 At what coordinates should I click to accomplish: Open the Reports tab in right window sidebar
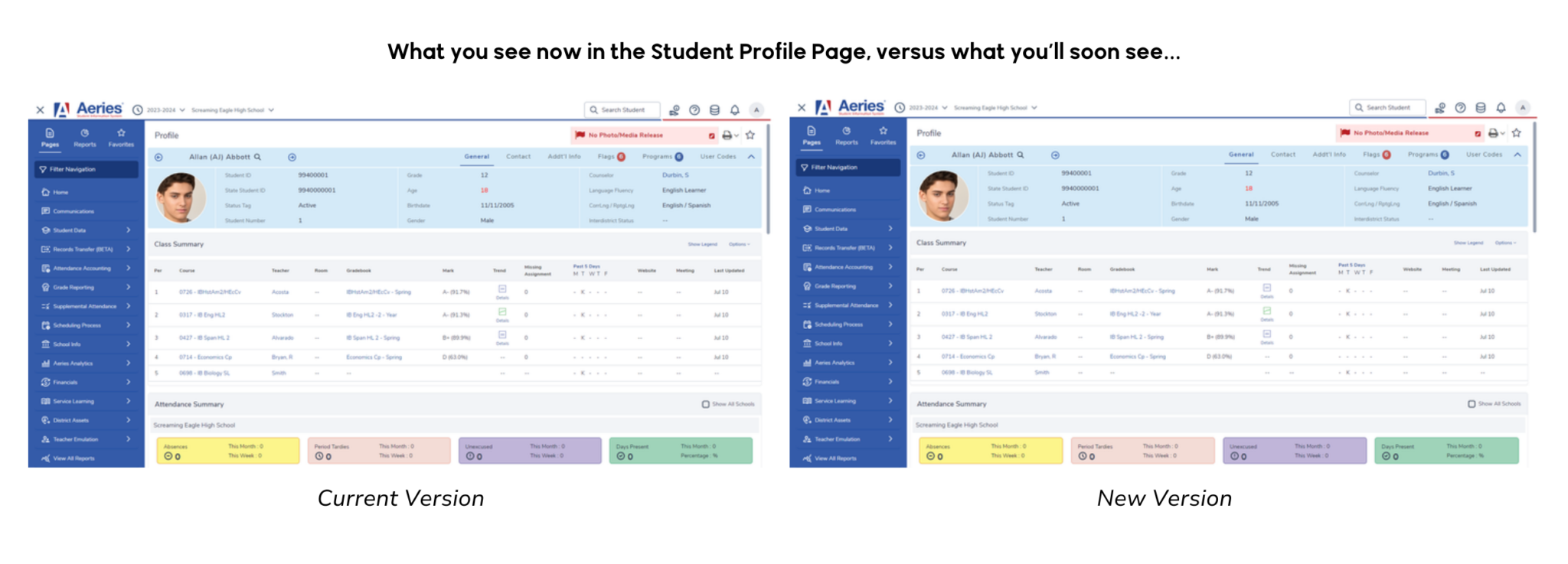click(846, 135)
